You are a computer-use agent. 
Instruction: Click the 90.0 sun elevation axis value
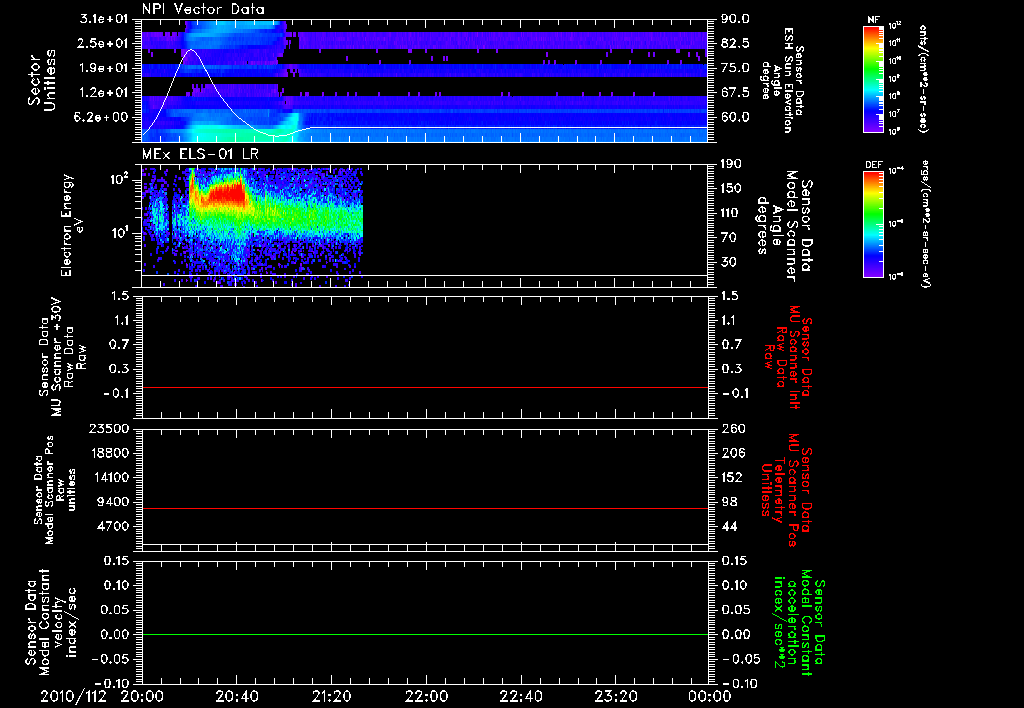735,19
